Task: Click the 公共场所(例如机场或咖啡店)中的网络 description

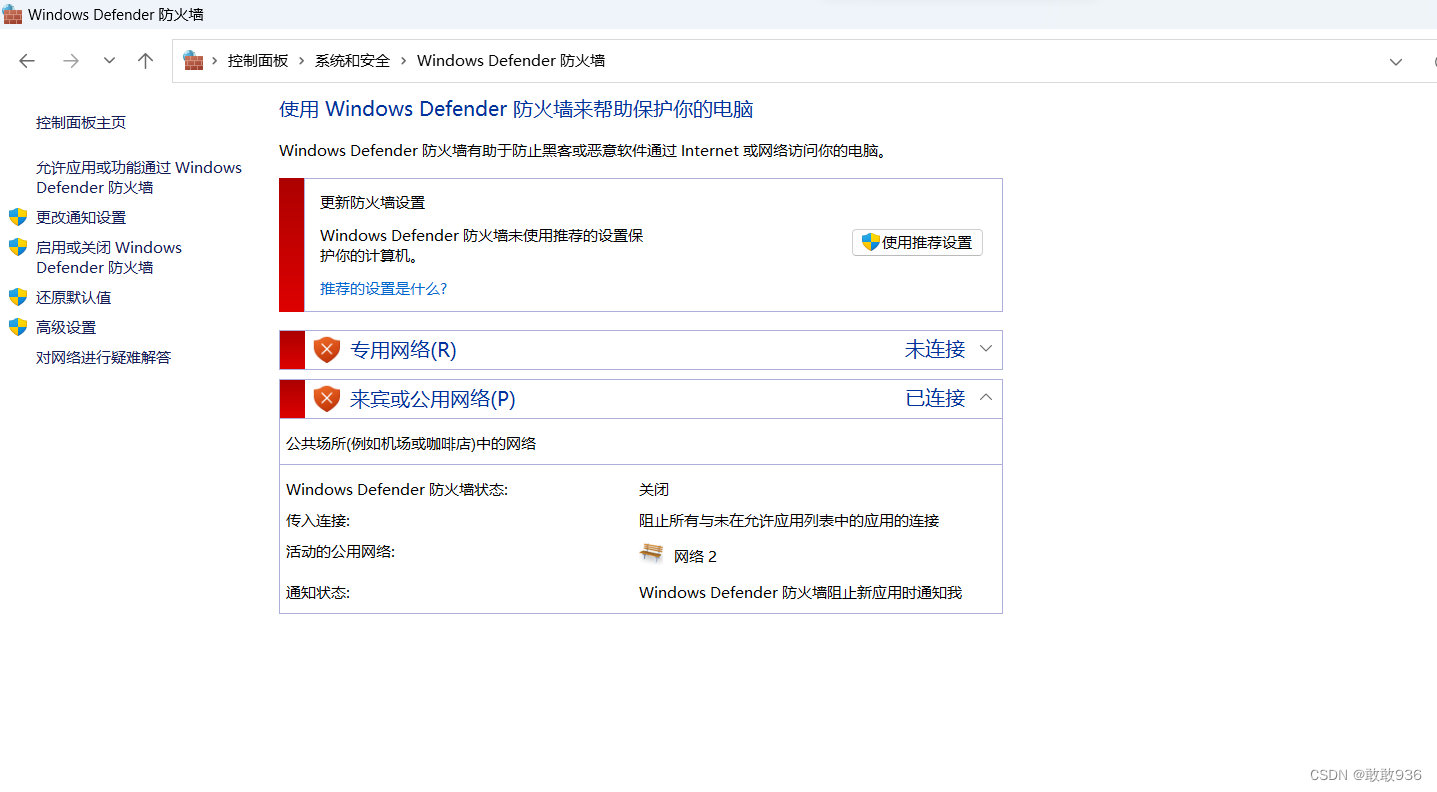Action: point(411,444)
